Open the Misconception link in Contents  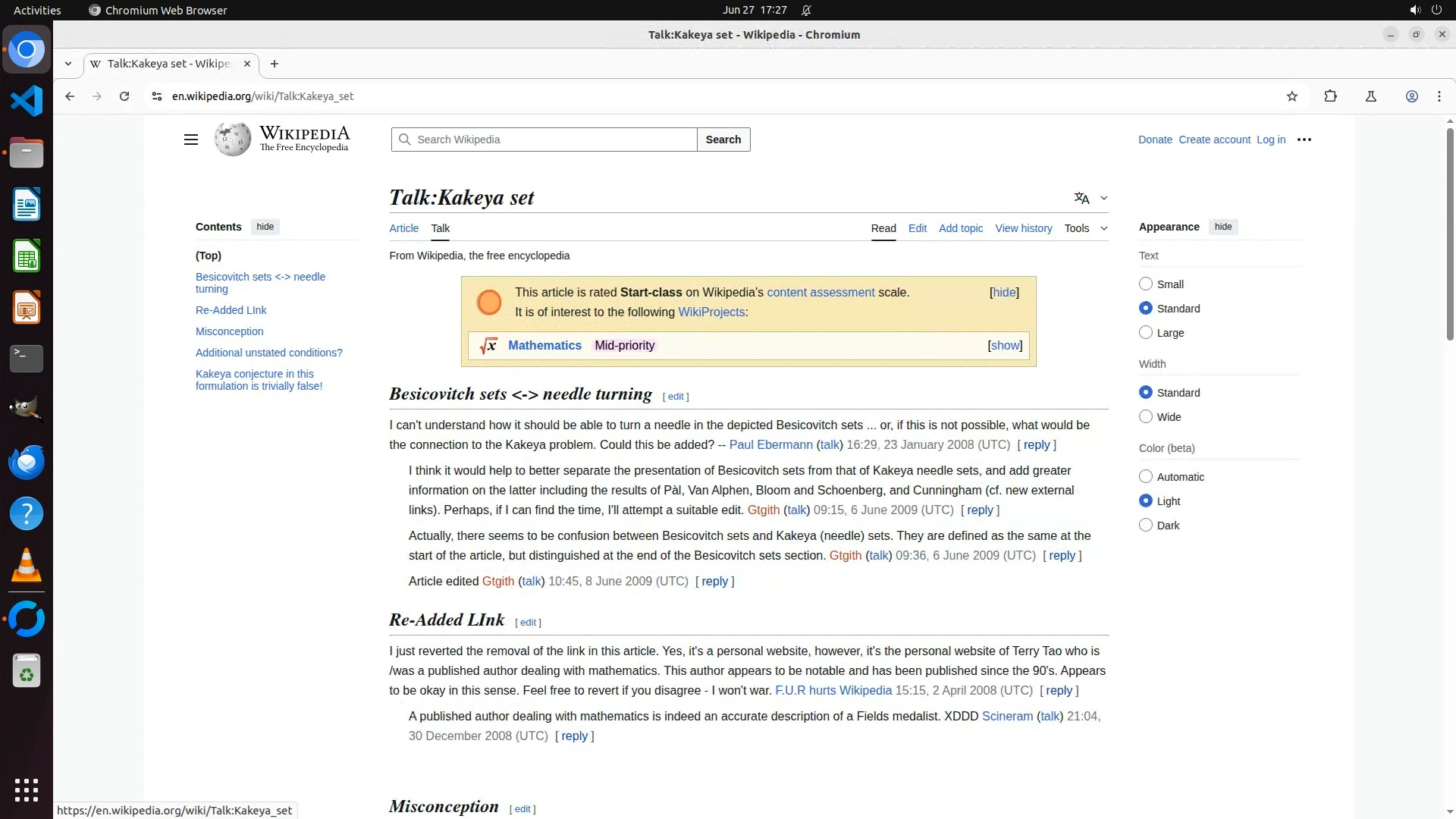coord(229,331)
